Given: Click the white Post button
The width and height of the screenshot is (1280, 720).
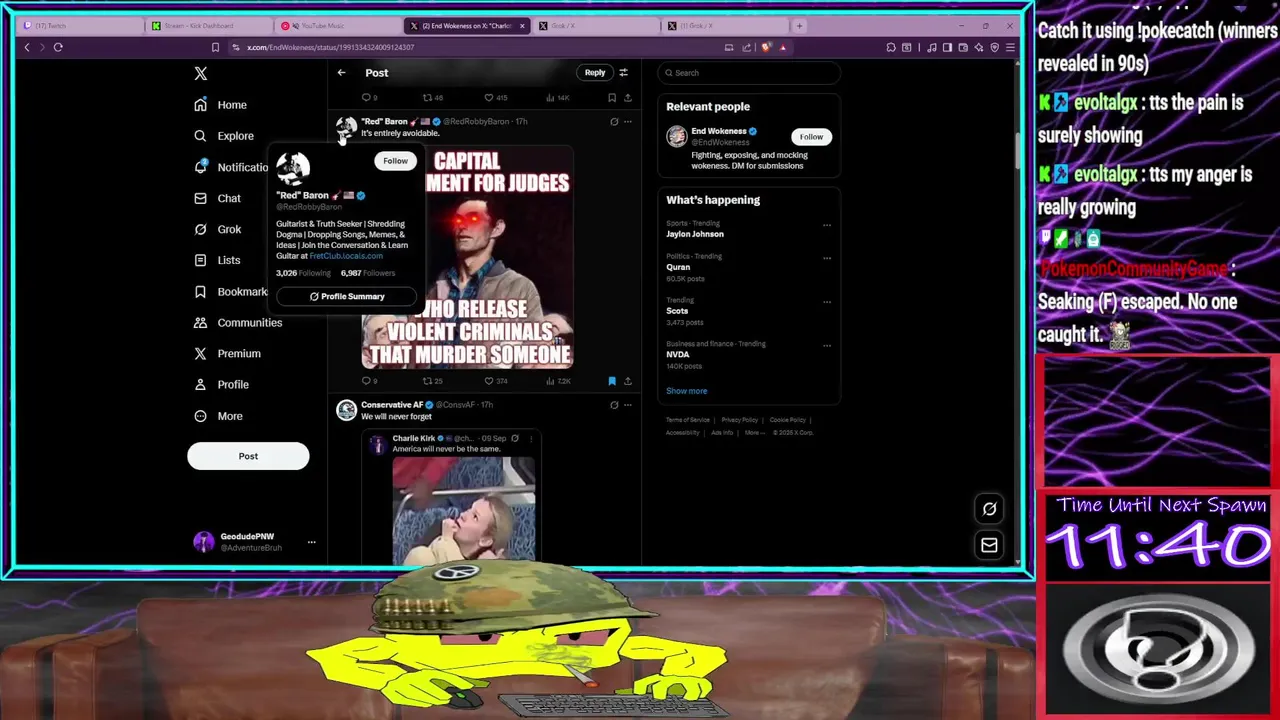Looking at the screenshot, I should click(248, 456).
